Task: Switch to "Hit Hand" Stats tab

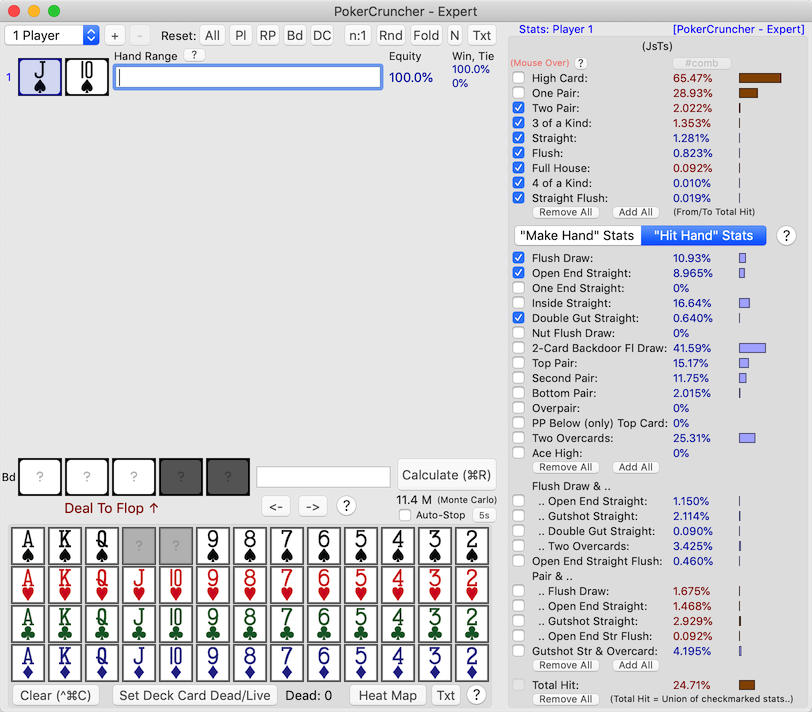Action: (704, 236)
